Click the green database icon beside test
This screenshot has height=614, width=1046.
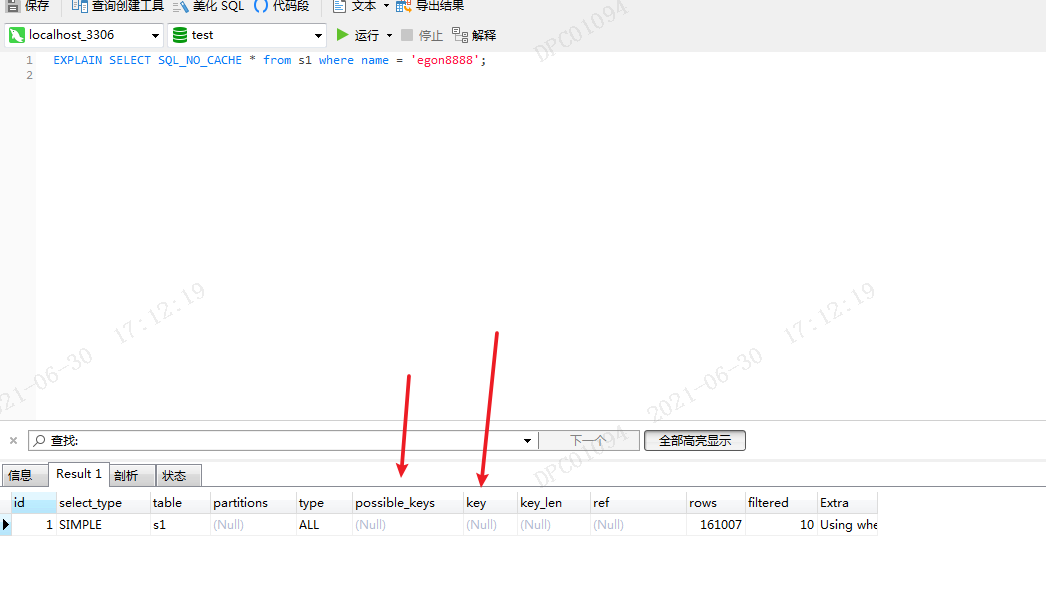tap(179, 35)
